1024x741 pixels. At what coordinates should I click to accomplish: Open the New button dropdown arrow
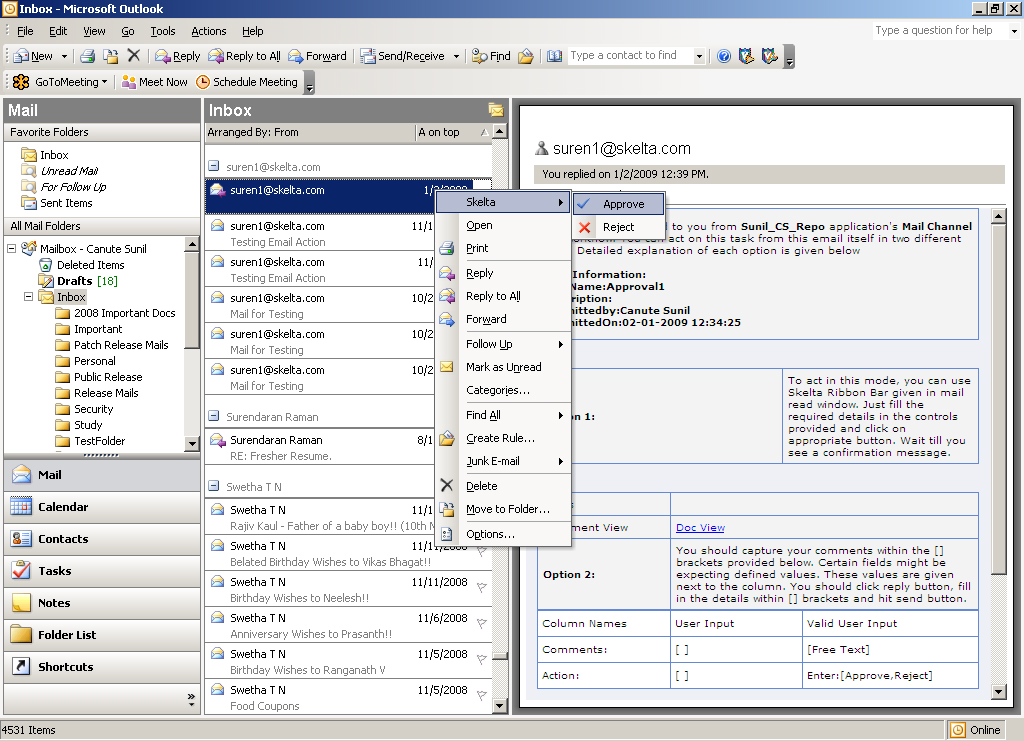tap(64, 57)
